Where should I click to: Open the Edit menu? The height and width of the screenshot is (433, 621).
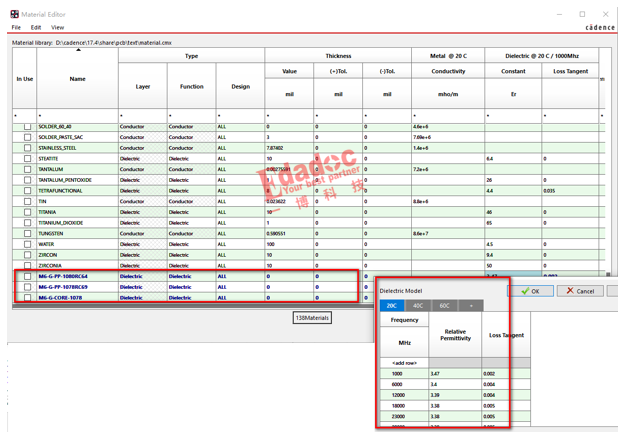pyautogui.click(x=36, y=28)
